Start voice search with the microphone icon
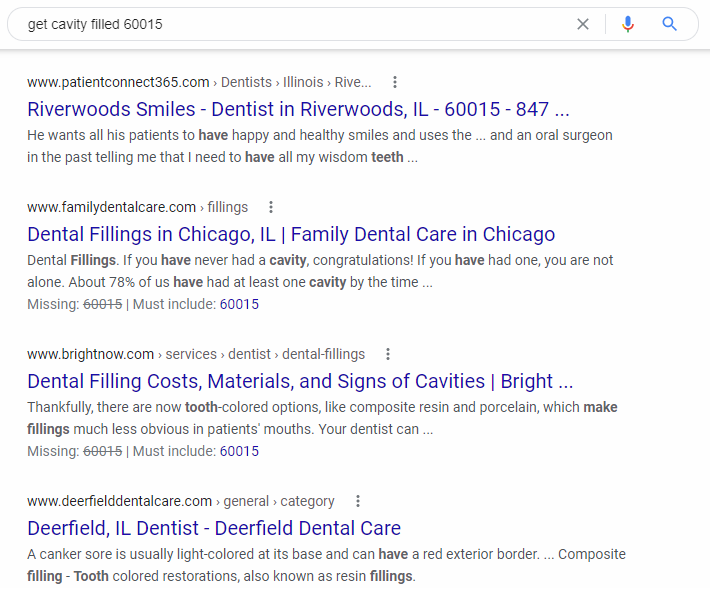The height and width of the screenshot is (592, 710). pos(628,24)
